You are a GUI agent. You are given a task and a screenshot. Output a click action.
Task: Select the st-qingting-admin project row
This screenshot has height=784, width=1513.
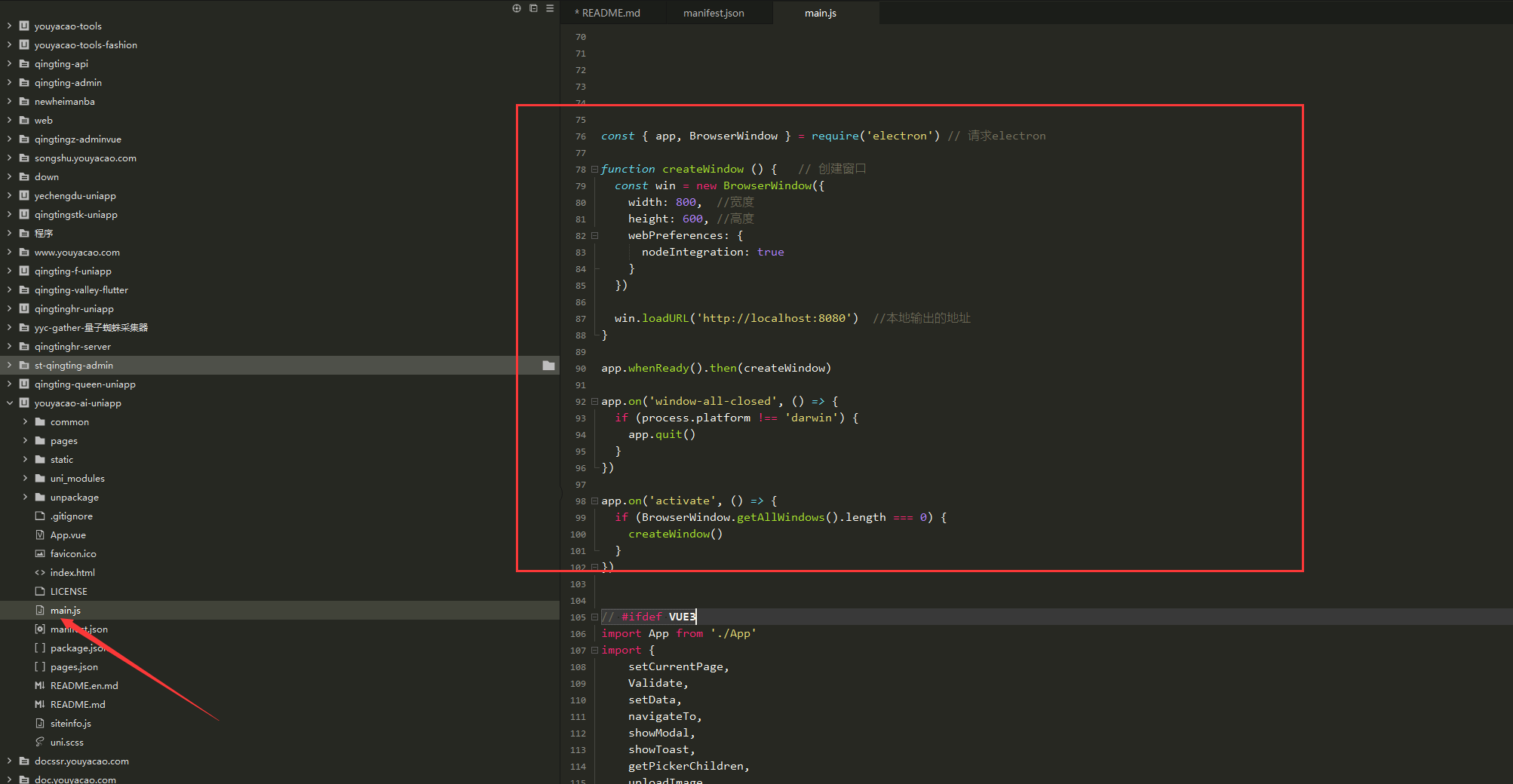[279, 365]
